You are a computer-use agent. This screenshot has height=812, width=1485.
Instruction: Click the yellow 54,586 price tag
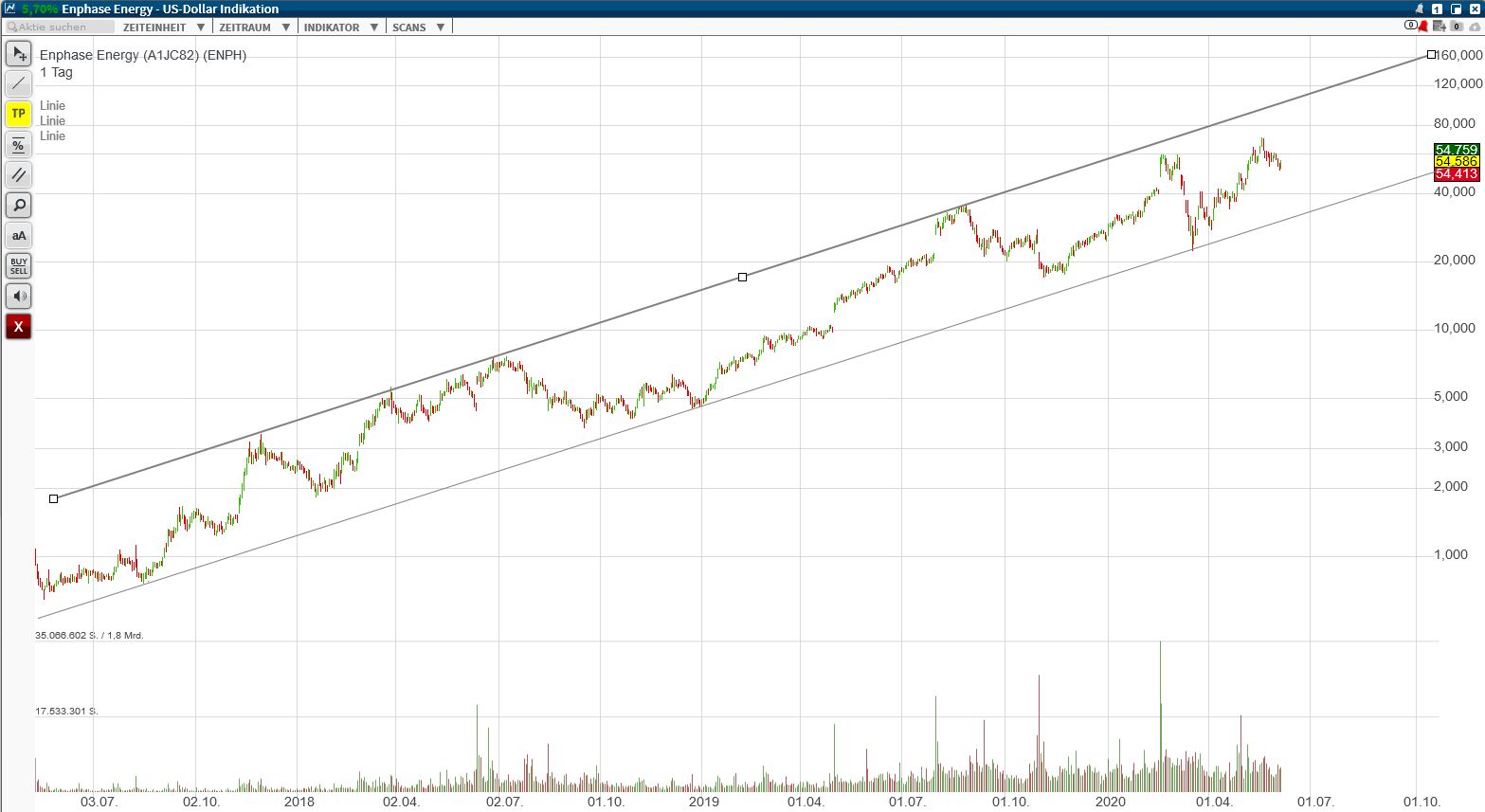[x=1457, y=162]
